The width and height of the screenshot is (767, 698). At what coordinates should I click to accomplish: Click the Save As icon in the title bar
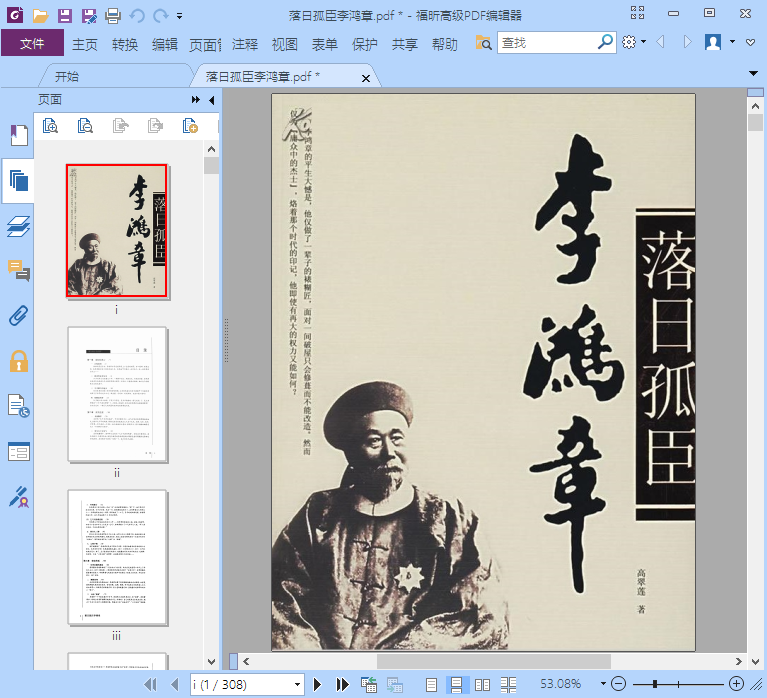tap(89, 16)
